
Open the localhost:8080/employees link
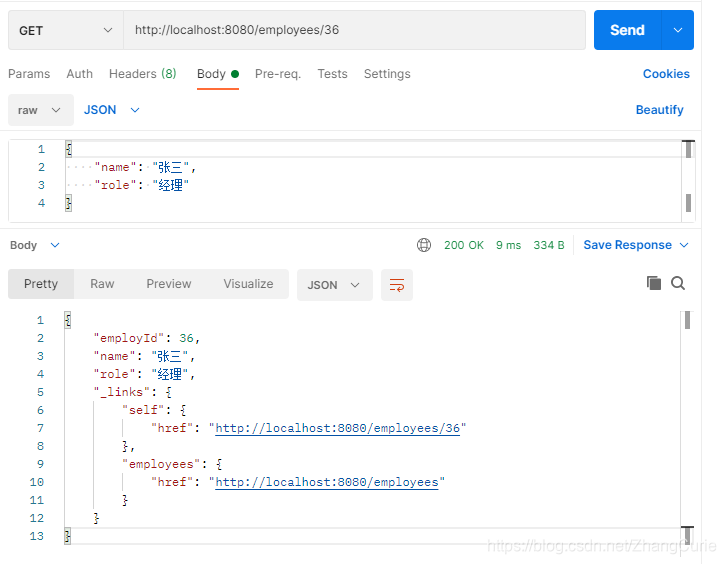(x=327, y=483)
